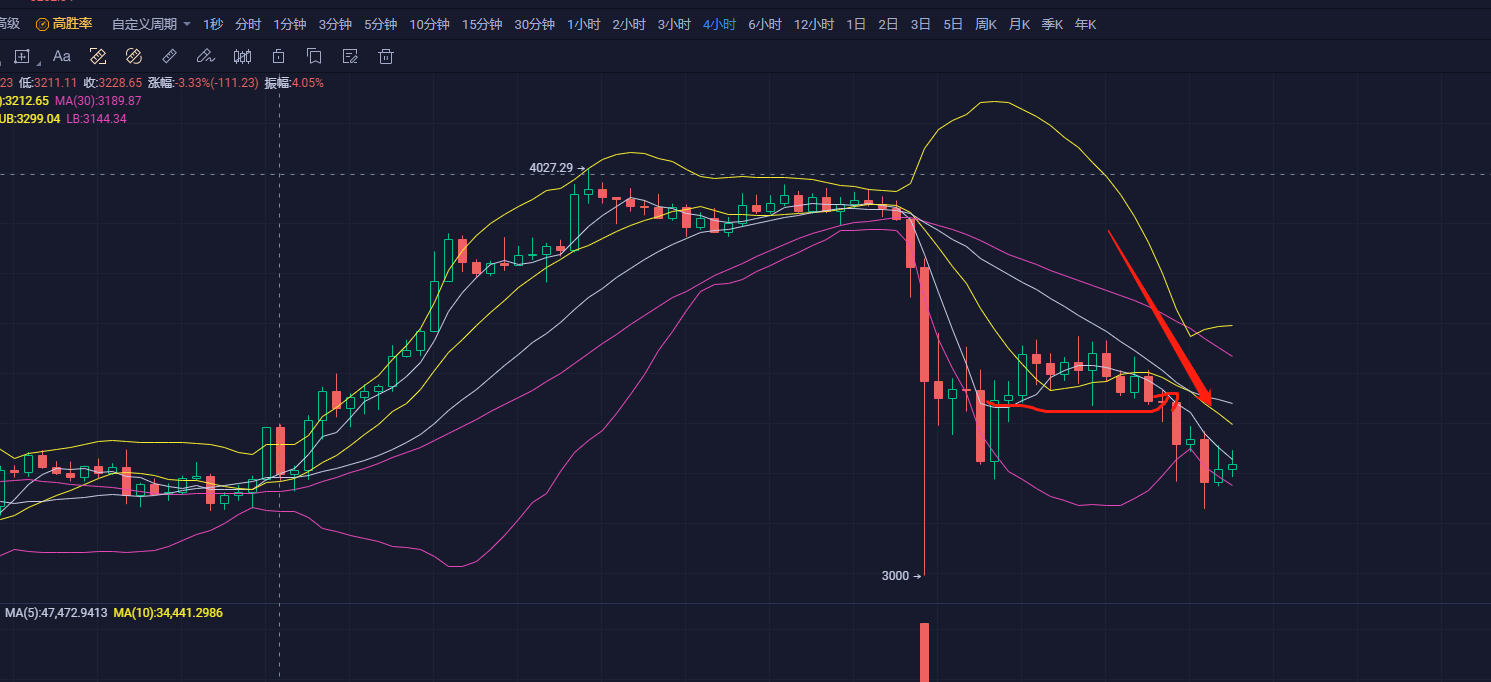
Task: Switch to 1分钟 interval
Action: pos(290,24)
